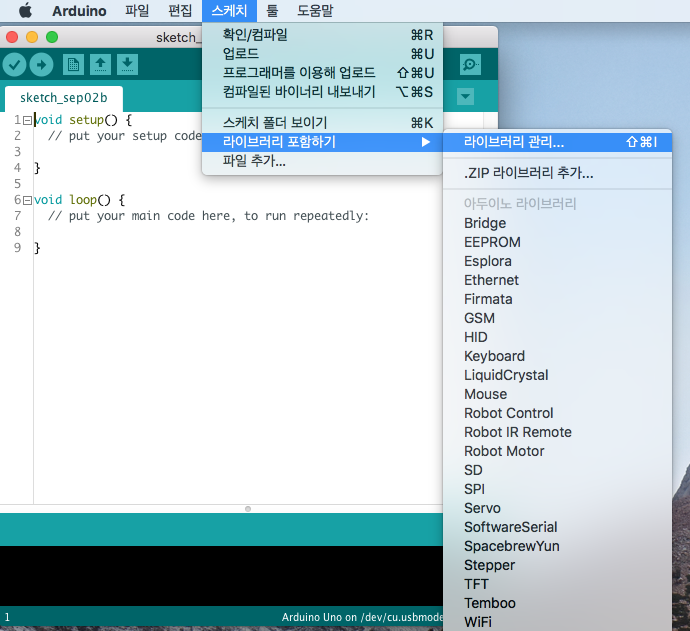Image resolution: width=690 pixels, height=631 pixels.
Task: Open the Apple menu
Action: (26, 11)
